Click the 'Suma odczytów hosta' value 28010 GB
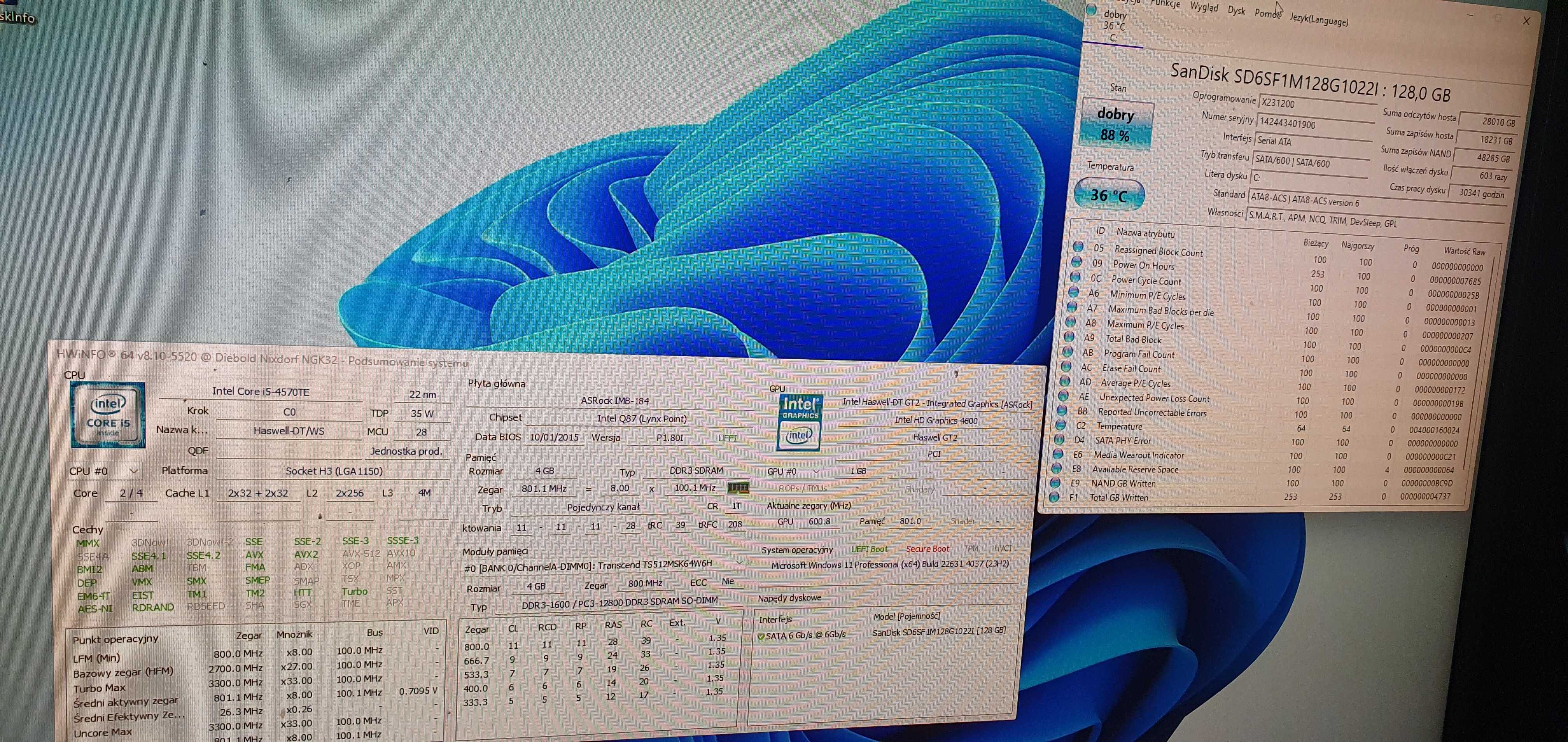 1489,122
